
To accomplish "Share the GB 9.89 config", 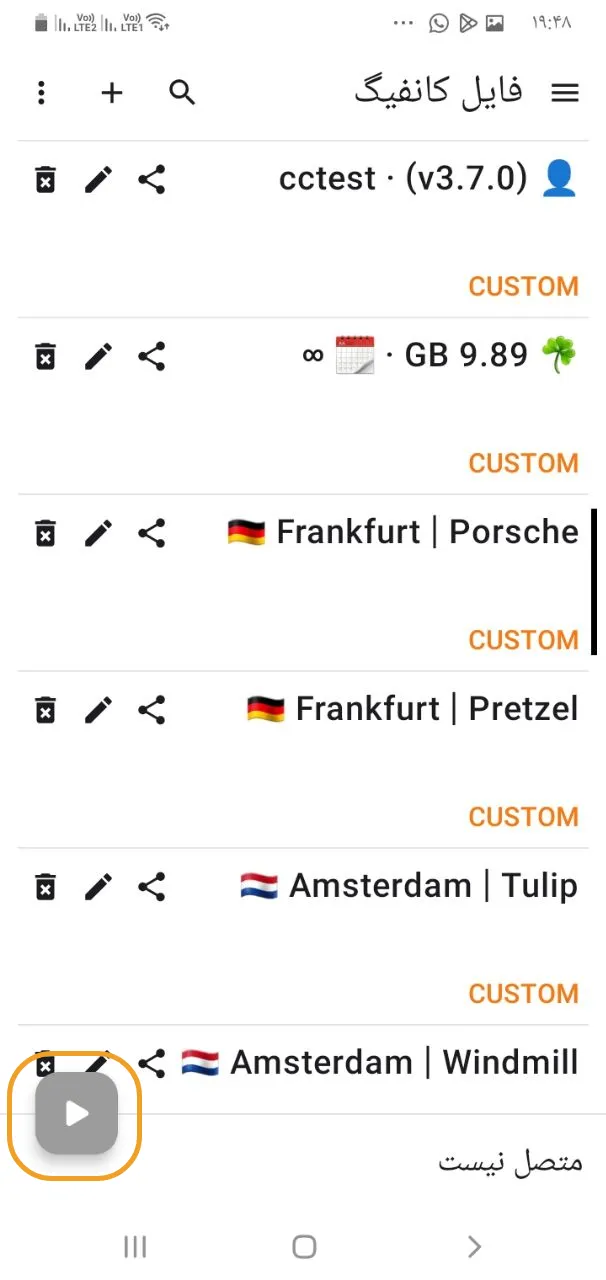I will tap(151, 356).
